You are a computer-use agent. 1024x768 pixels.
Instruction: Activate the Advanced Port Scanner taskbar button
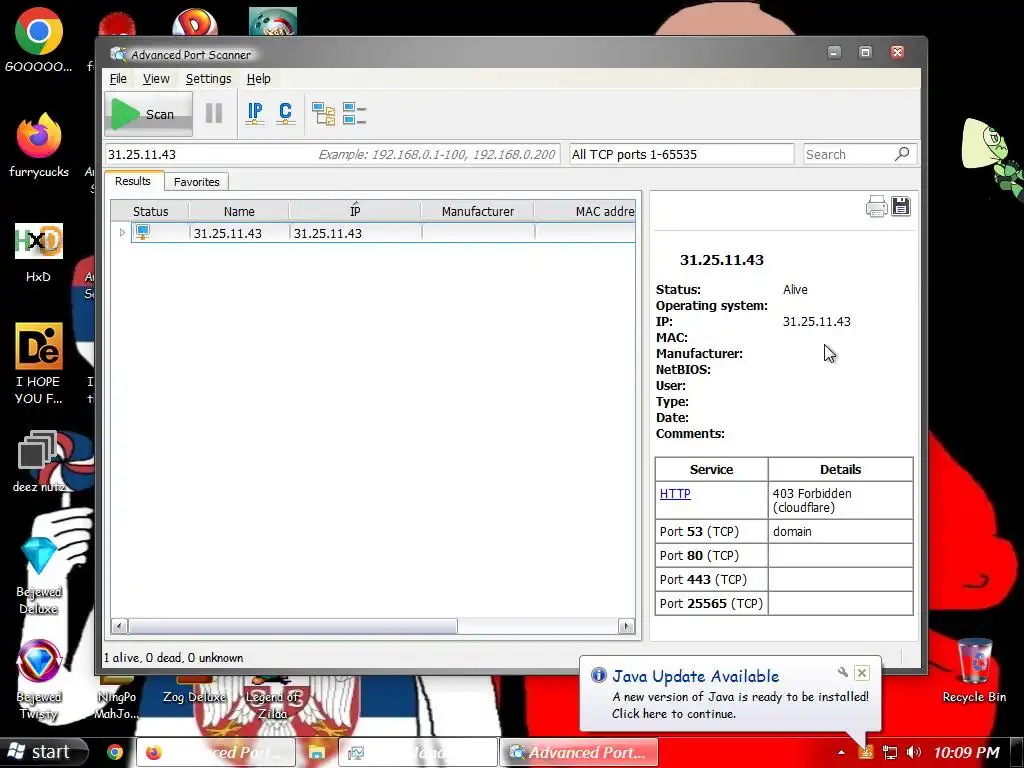click(579, 753)
